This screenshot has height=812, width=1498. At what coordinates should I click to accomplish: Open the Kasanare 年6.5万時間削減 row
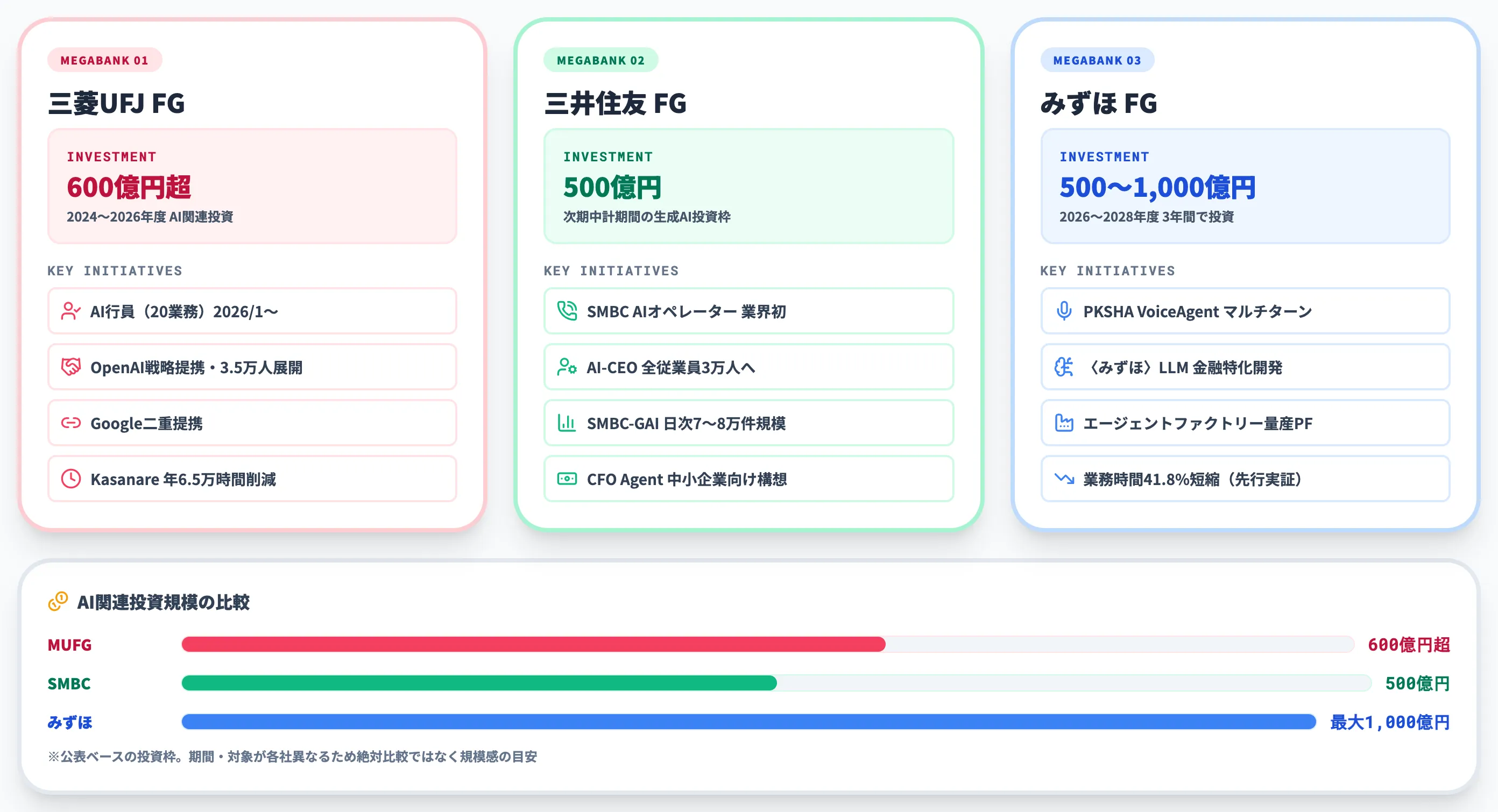252,479
